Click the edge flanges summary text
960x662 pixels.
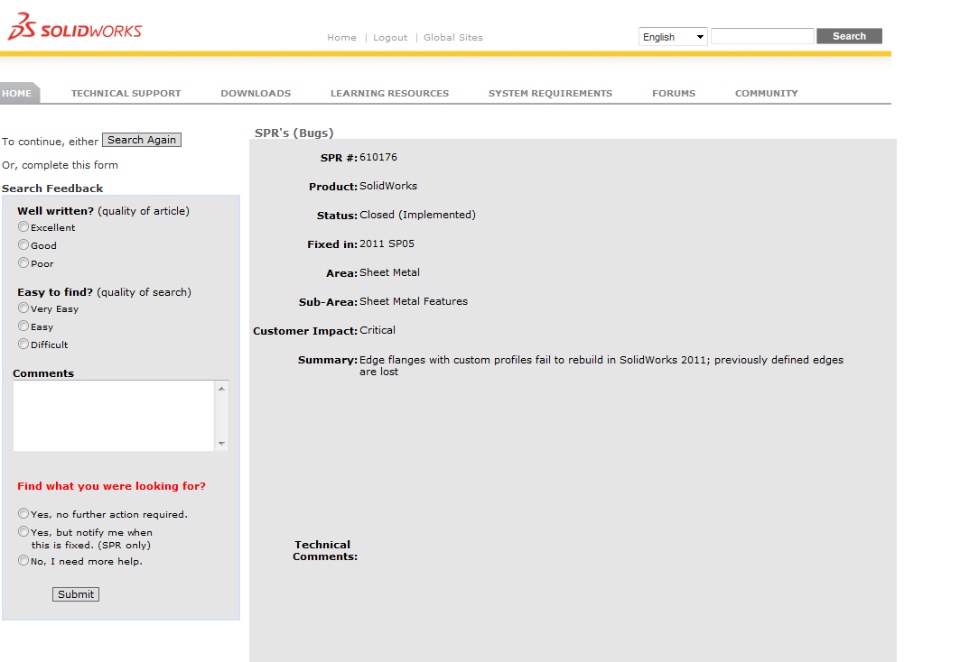pyautogui.click(x=601, y=366)
